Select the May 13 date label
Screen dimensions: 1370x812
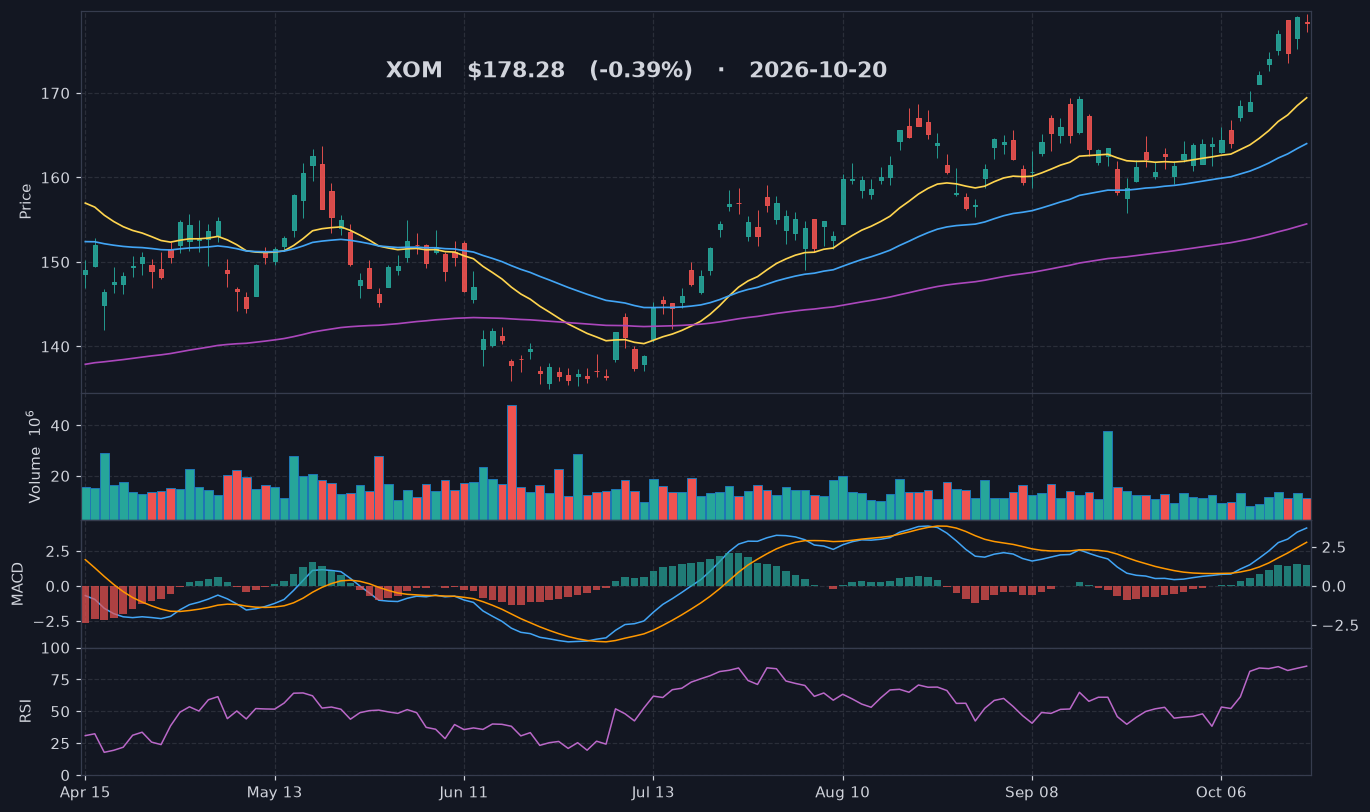pyautogui.click(x=275, y=790)
